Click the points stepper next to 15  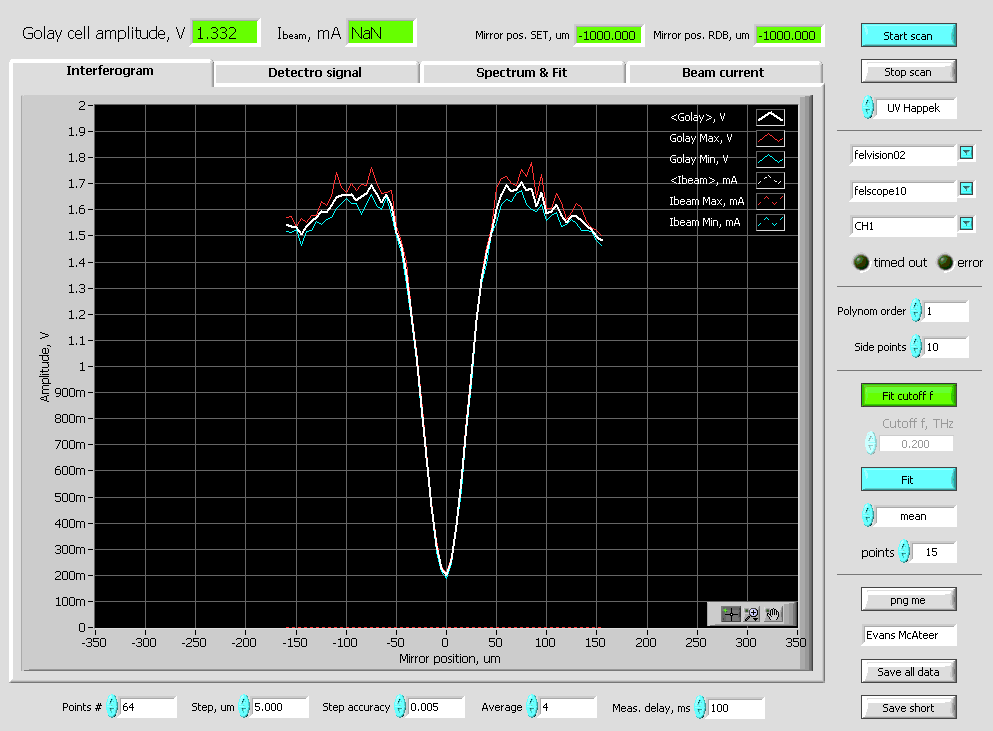click(904, 552)
